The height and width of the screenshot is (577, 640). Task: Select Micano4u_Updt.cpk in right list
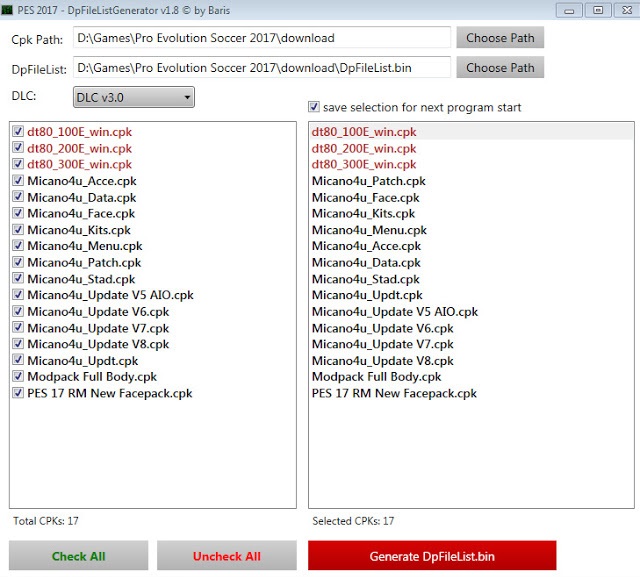pyautogui.click(x=471, y=295)
